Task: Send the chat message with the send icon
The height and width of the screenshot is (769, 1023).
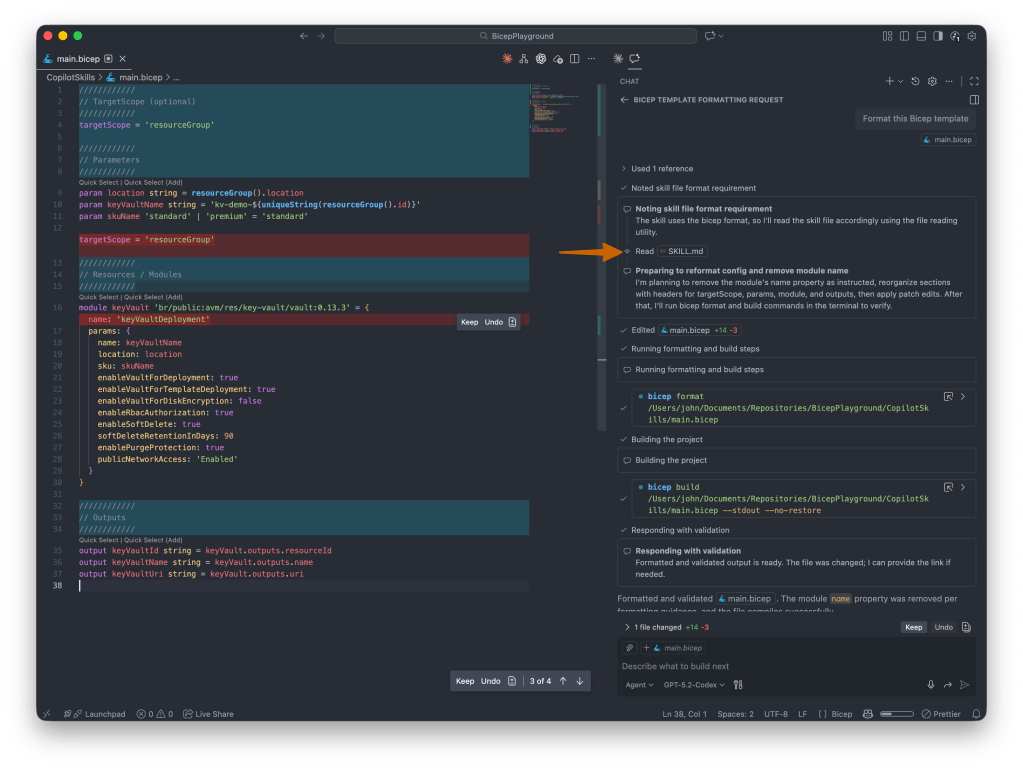Action: 965,684
